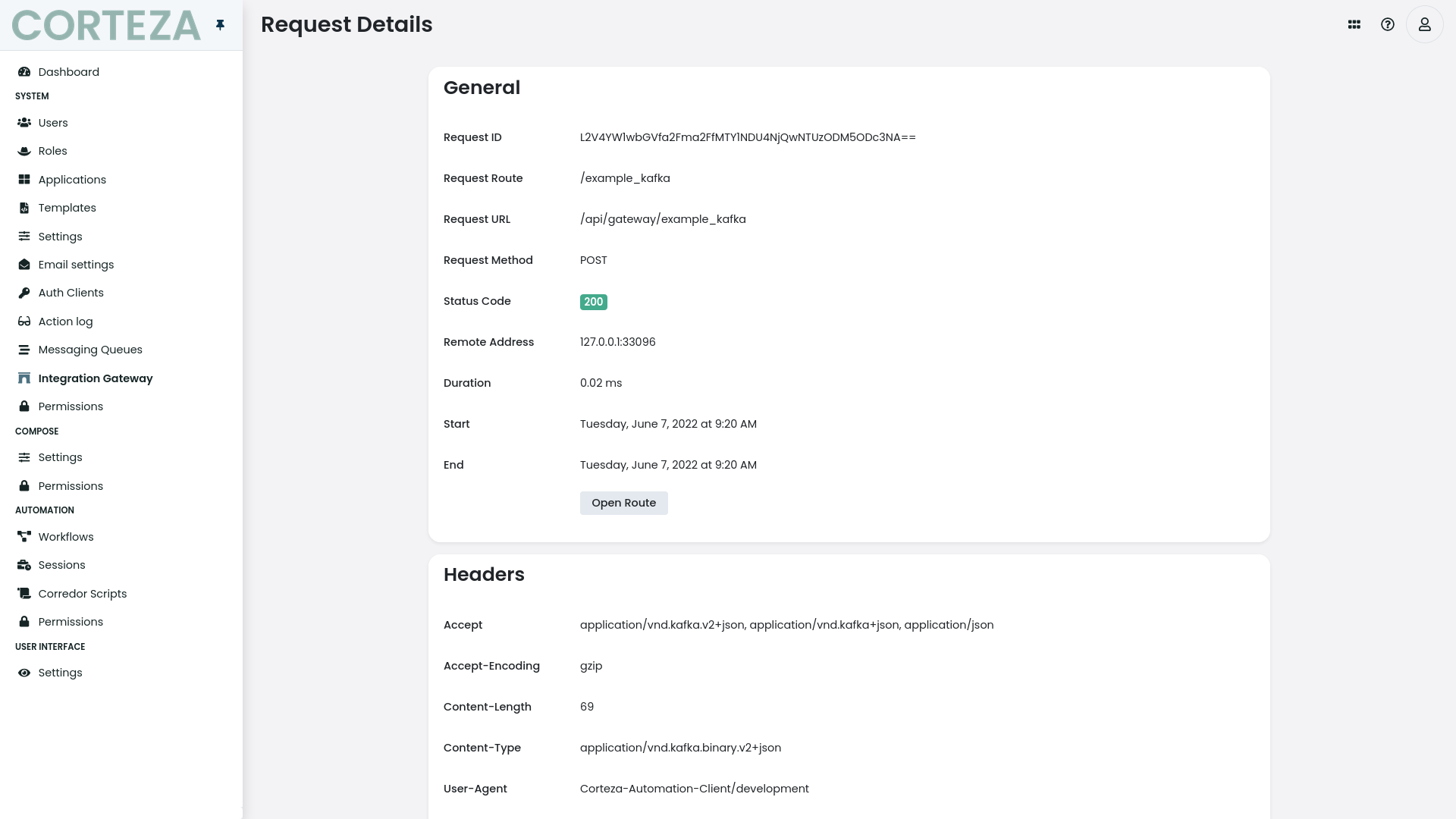Click the Headers section heading
Screen dimensions: 1456x819
click(484, 574)
